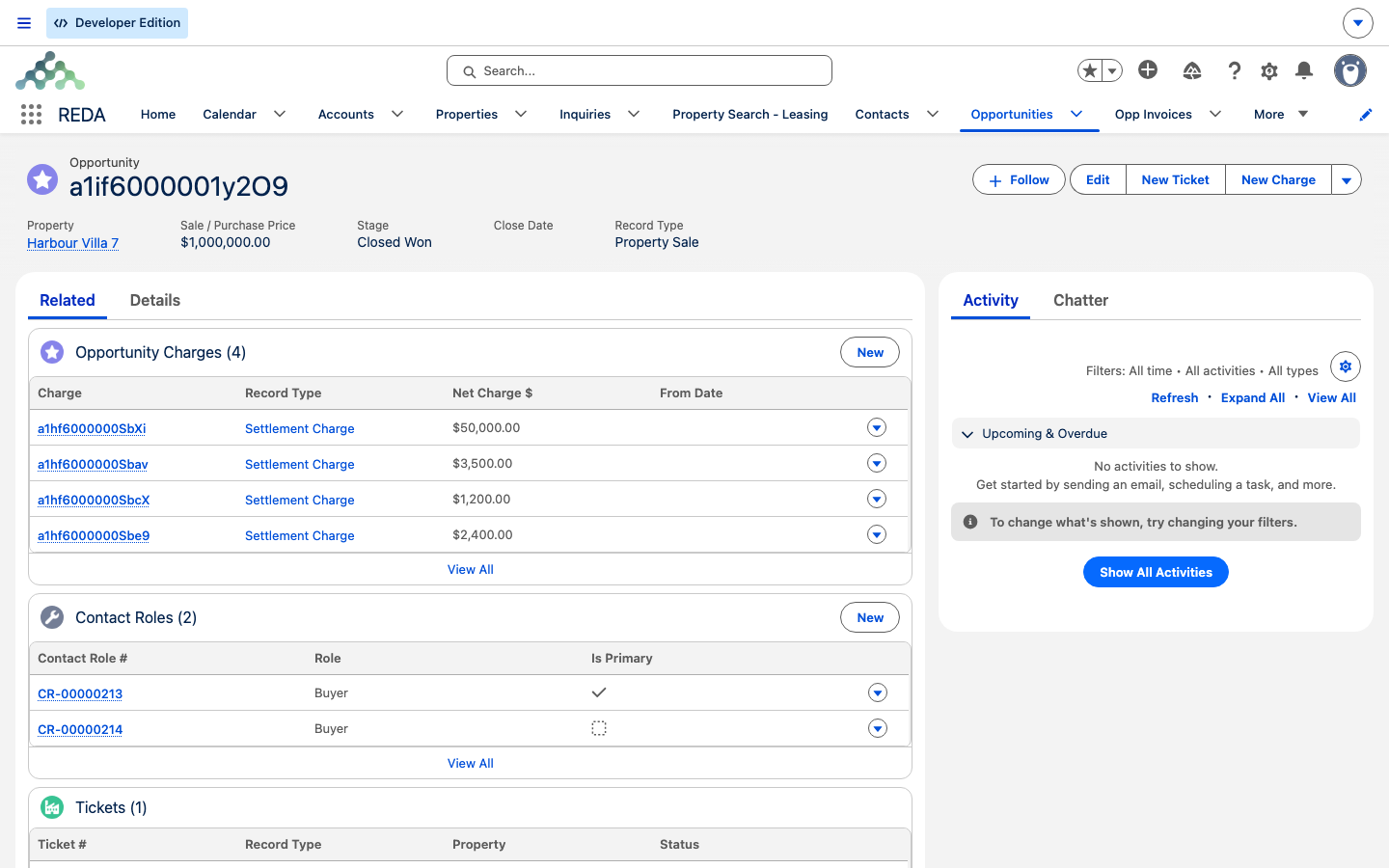This screenshot has width=1389, height=868.
Task: Open the favorites list dropdown arrow
Action: click(x=1112, y=70)
